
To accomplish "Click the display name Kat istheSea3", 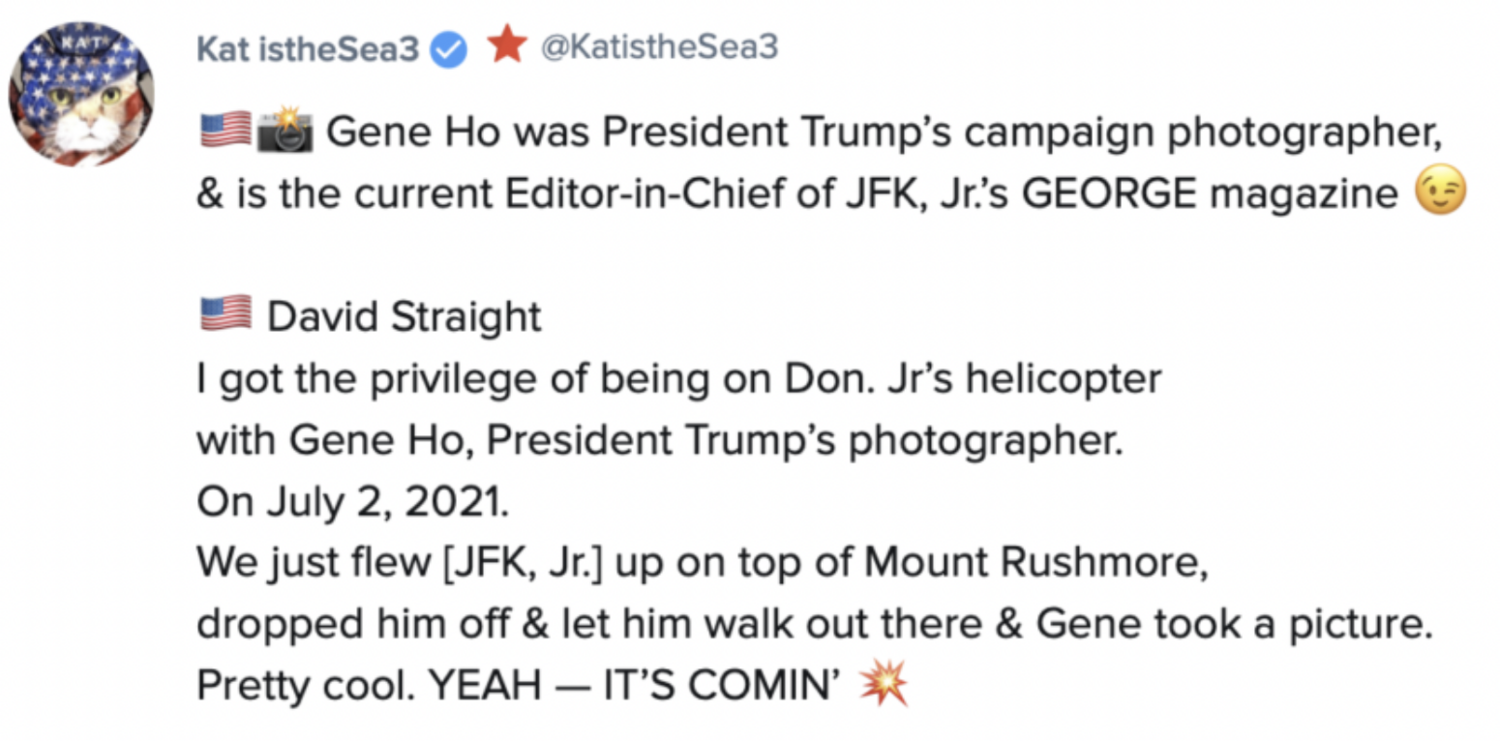I will tap(307, 48).
